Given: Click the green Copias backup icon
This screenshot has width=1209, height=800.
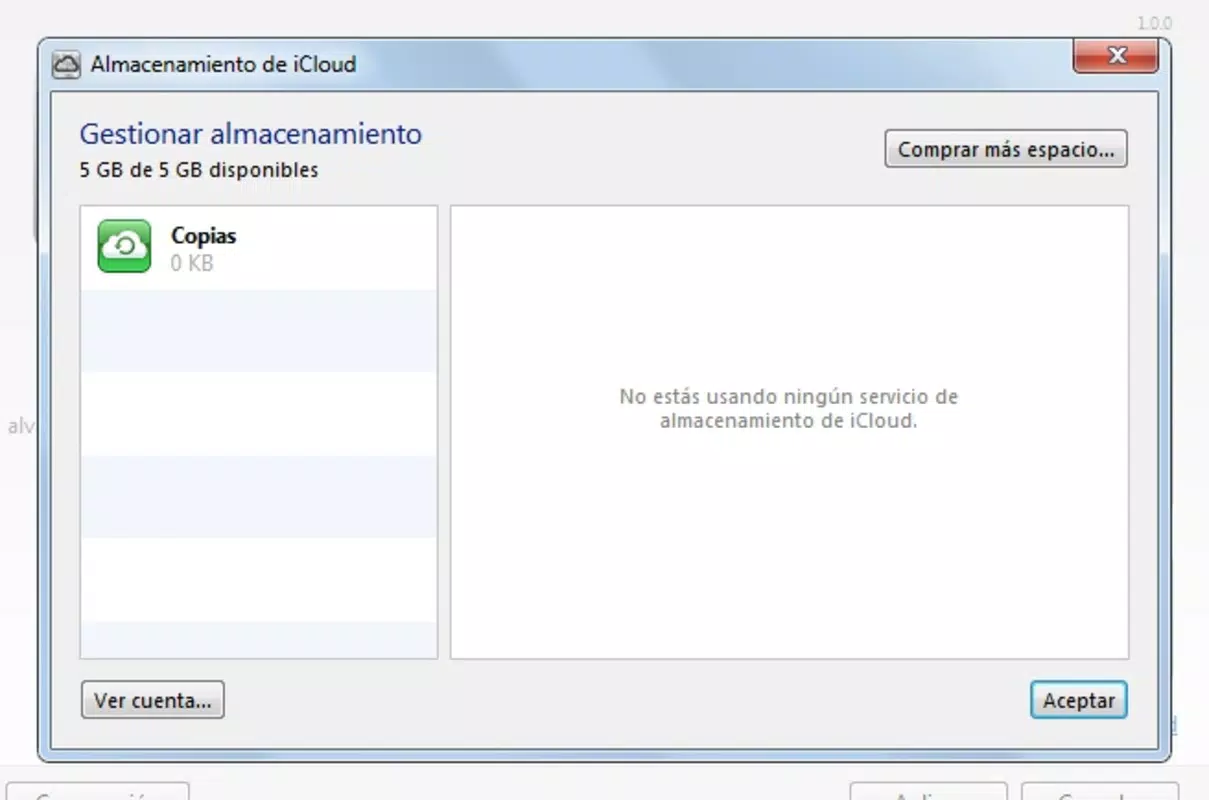Looking at the screenshot, I should point(125,246).
